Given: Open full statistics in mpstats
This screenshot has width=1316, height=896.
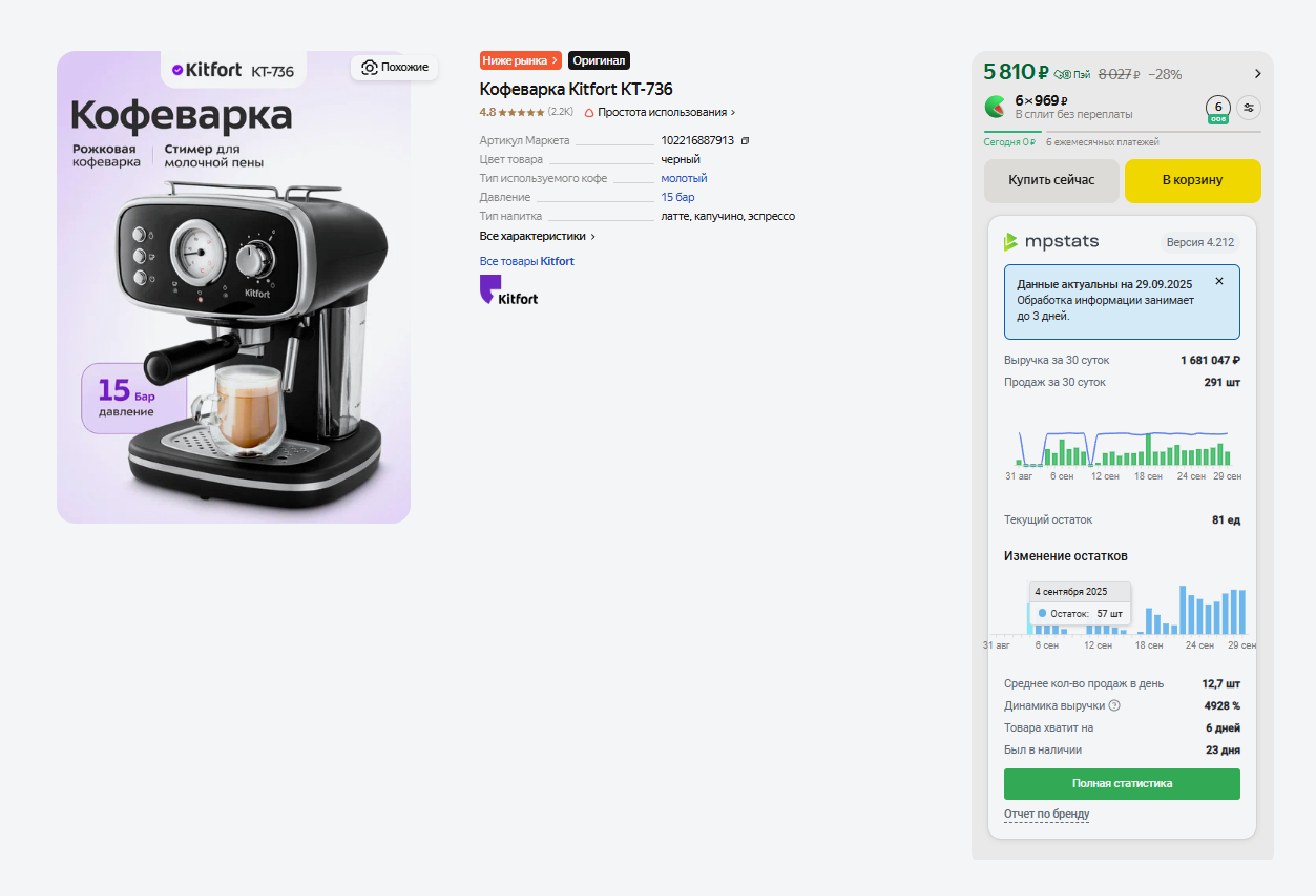Looking at the screenshot, I should click(1122, 784).
